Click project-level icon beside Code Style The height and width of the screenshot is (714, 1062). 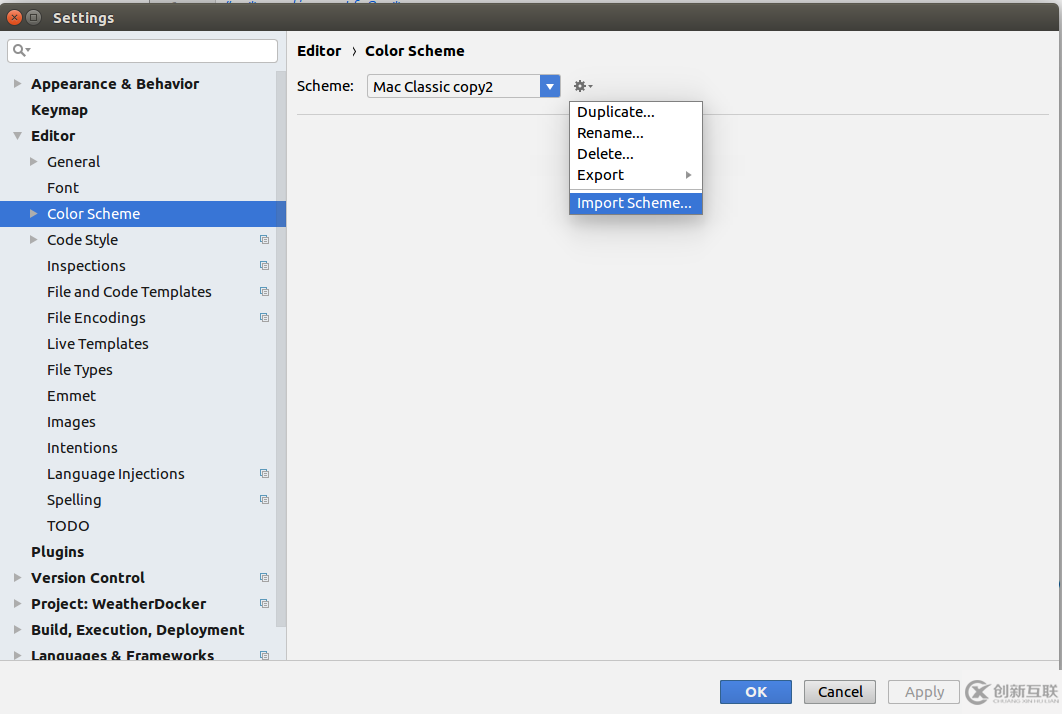264,240
